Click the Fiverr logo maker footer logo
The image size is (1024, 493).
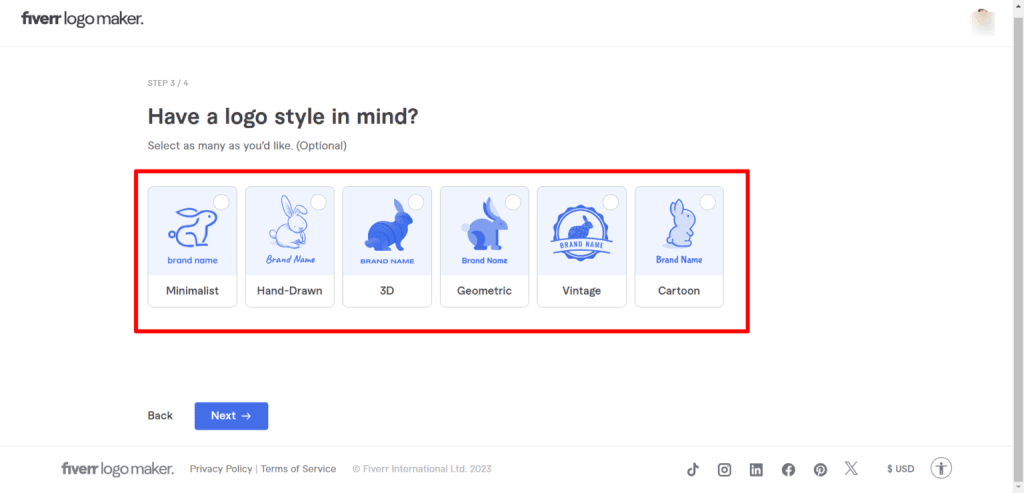(x=118, y=469)
